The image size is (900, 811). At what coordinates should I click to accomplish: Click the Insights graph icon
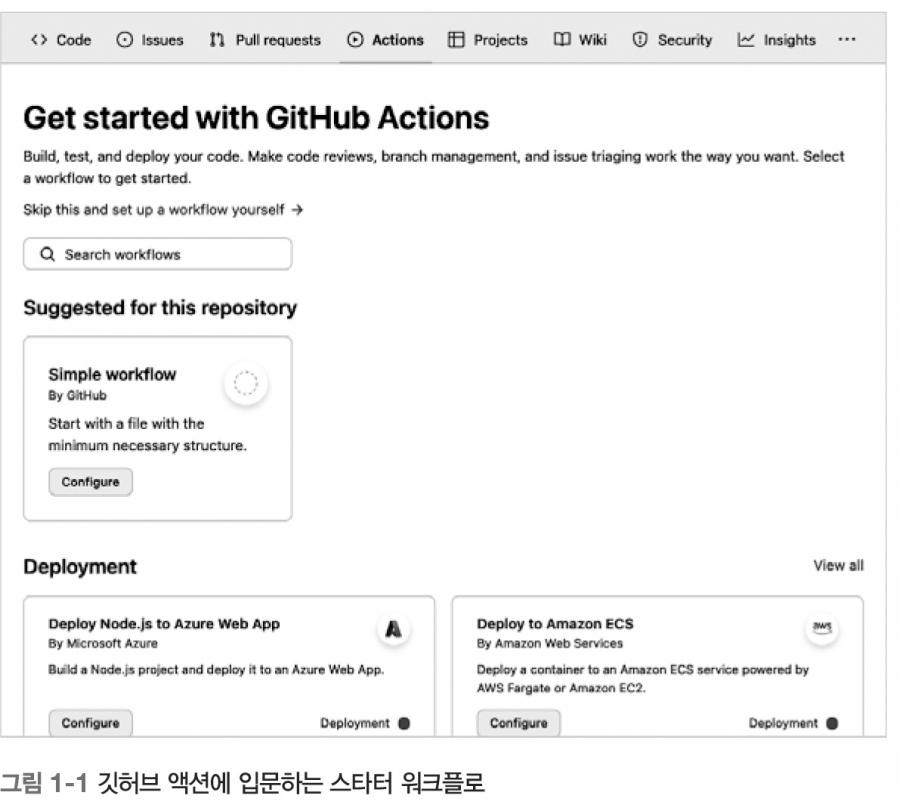coord(746,40)
